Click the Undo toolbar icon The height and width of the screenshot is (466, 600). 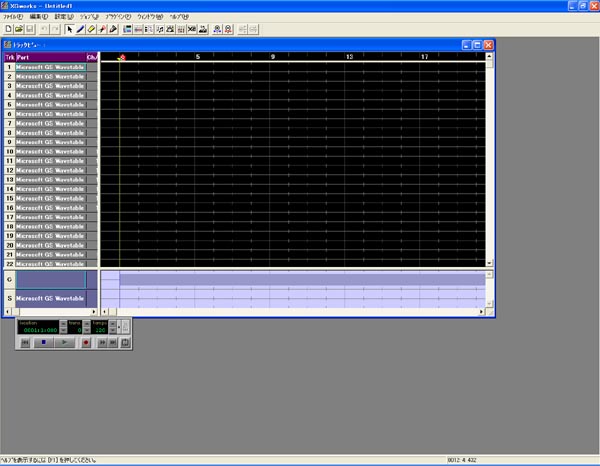[44, 29]
